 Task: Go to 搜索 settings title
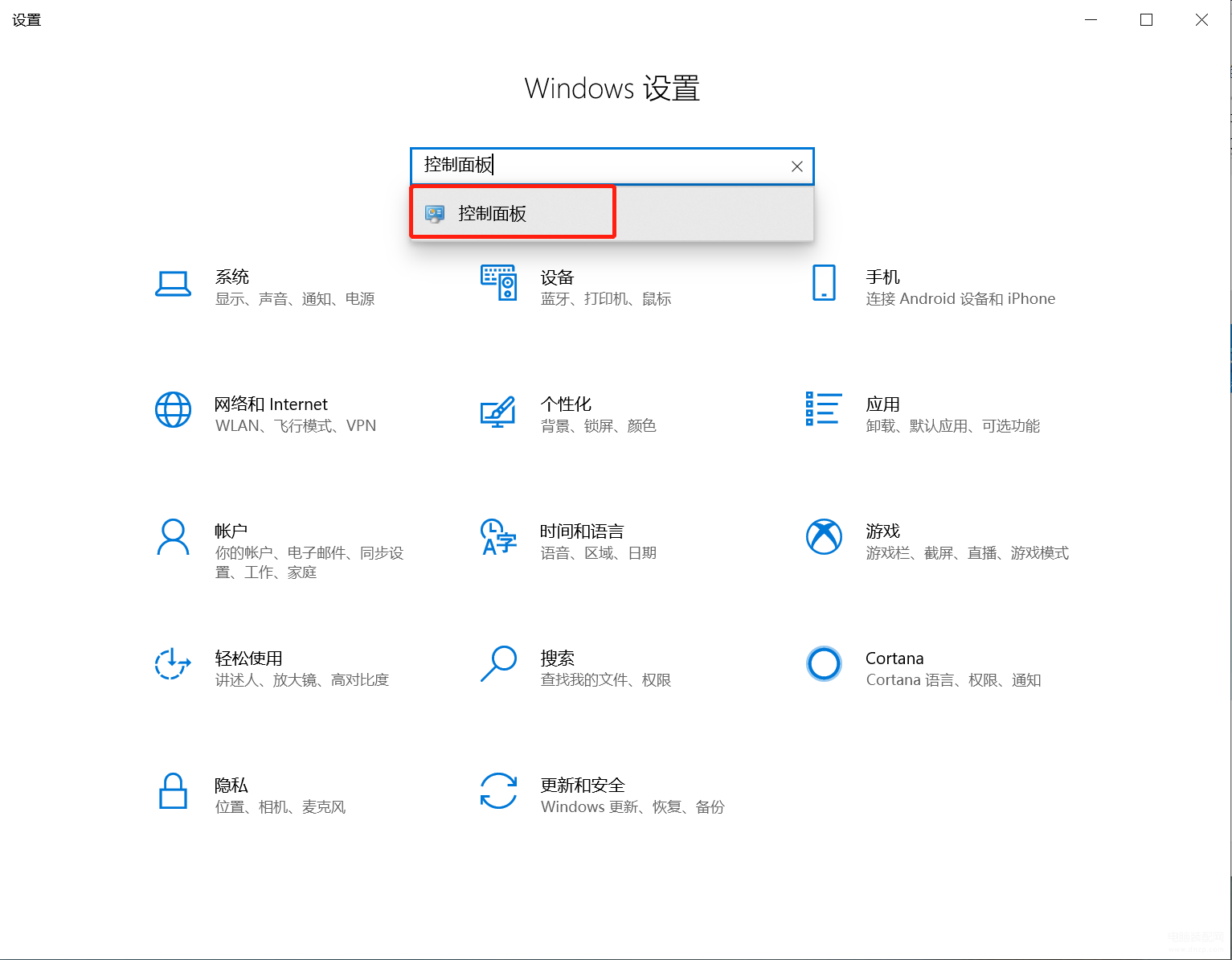[557, 658]
